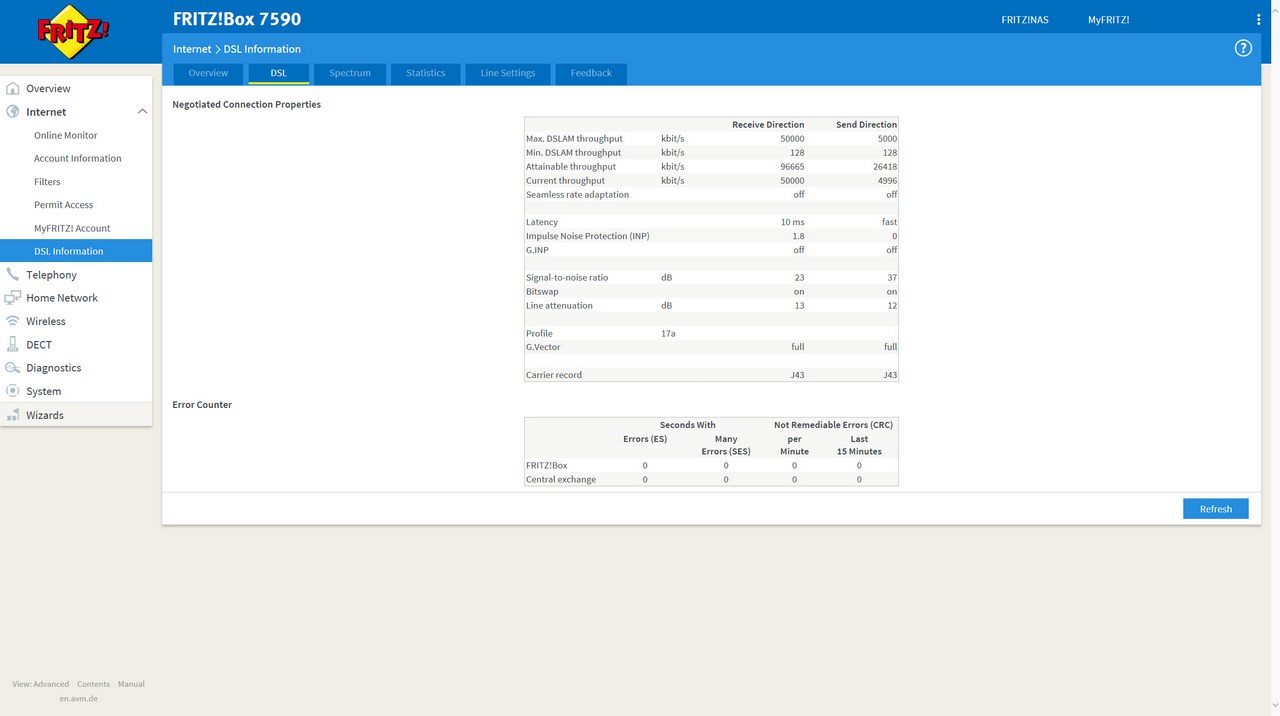Click the System gear icon
The height and width of the screenshot is (716, 1280).
tap(13, 391)
